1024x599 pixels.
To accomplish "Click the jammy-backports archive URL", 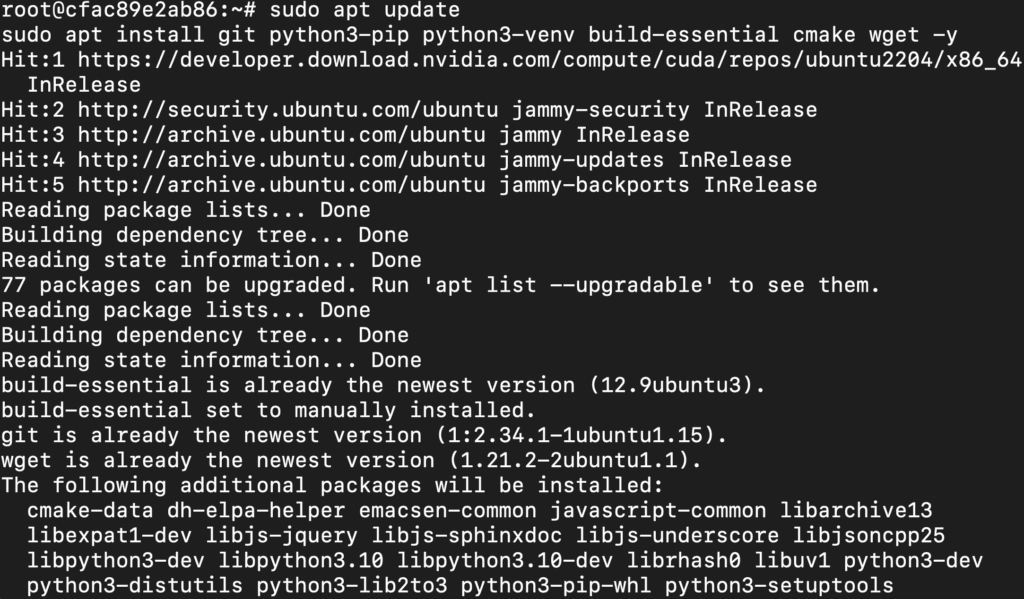I will [281, 185].
